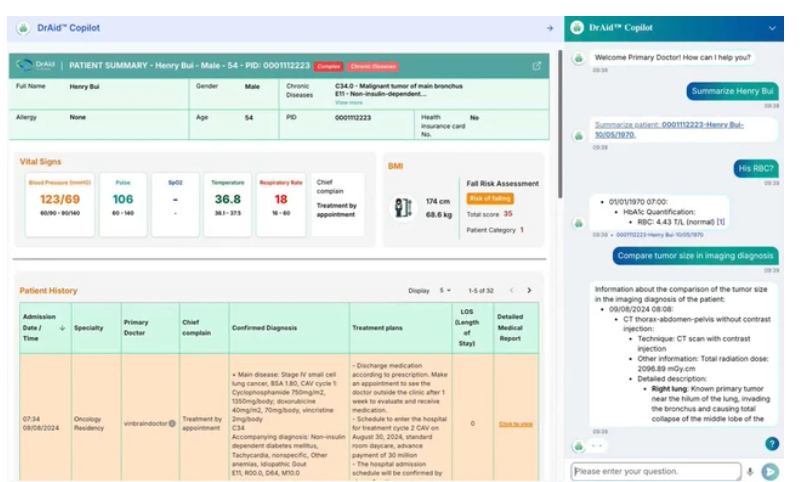Click the Specialty column header
The height and width of the screenshot is (482, 802).
click(96, 328)
